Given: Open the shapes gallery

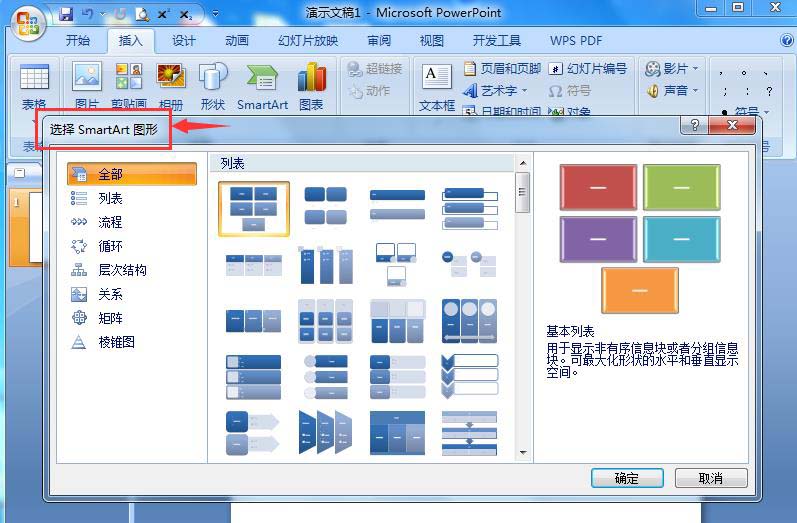Looking at the screenshot, I should pyautogui.click(x=213, y=85).
